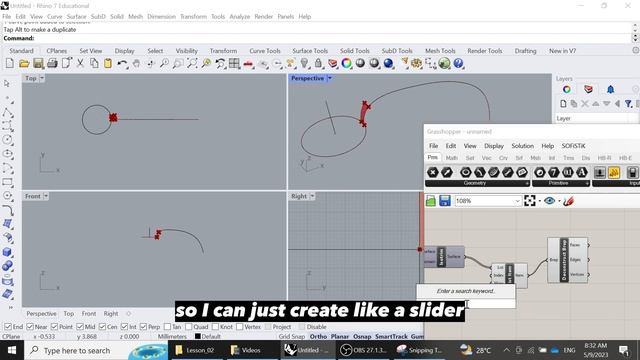Open the Solution menu in Grasshopper
This screenshot has width=640, height=360.
[x=522, y=146]
